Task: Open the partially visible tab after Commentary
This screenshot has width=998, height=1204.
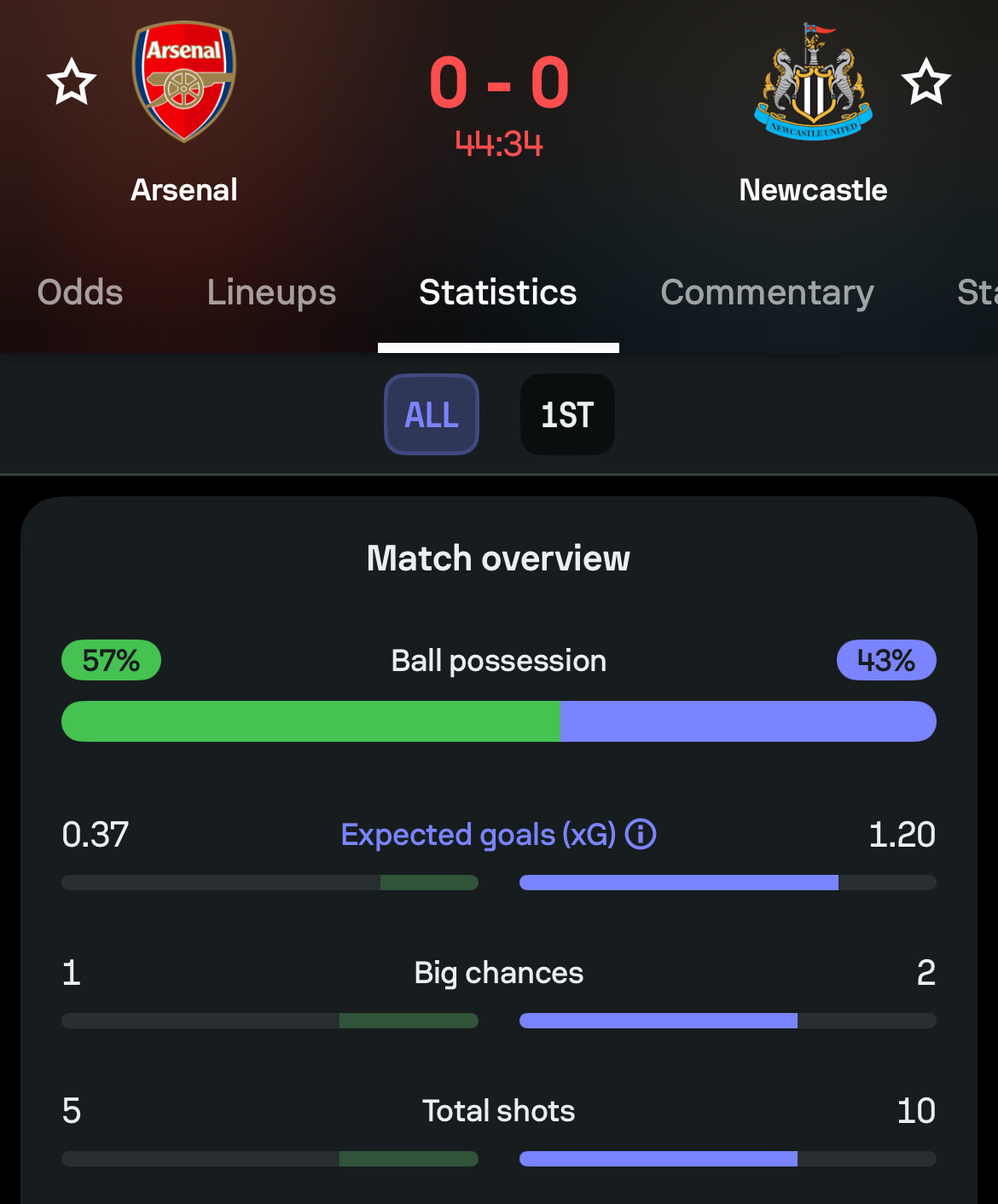Action: pos(978,292)
